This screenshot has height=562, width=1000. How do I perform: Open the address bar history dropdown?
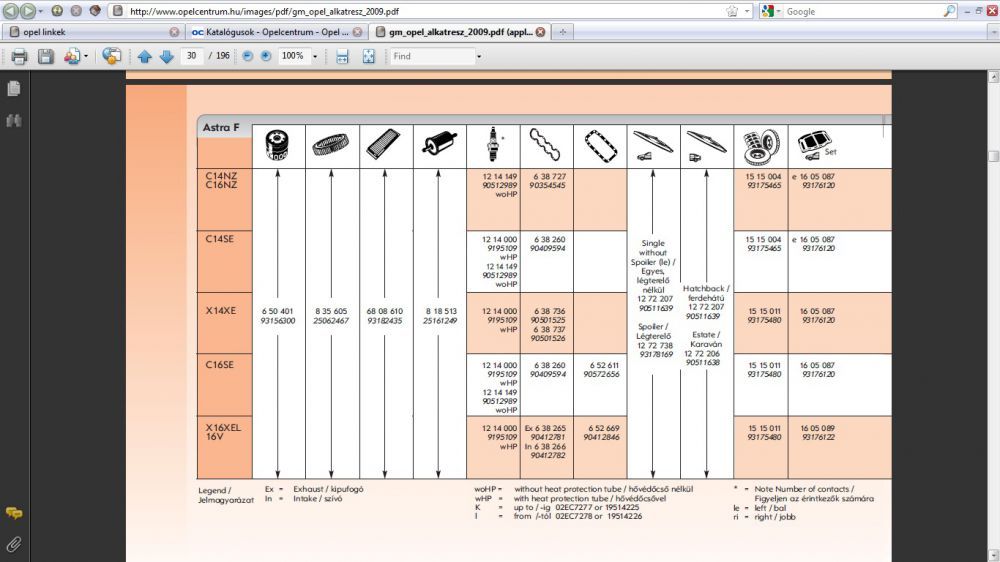click(x=747, y=11)
